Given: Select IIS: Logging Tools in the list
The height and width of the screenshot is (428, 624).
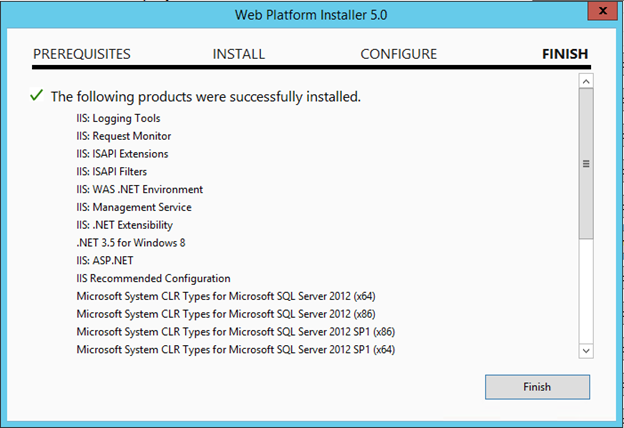Looking at the screenshot, I should (120, 118).
